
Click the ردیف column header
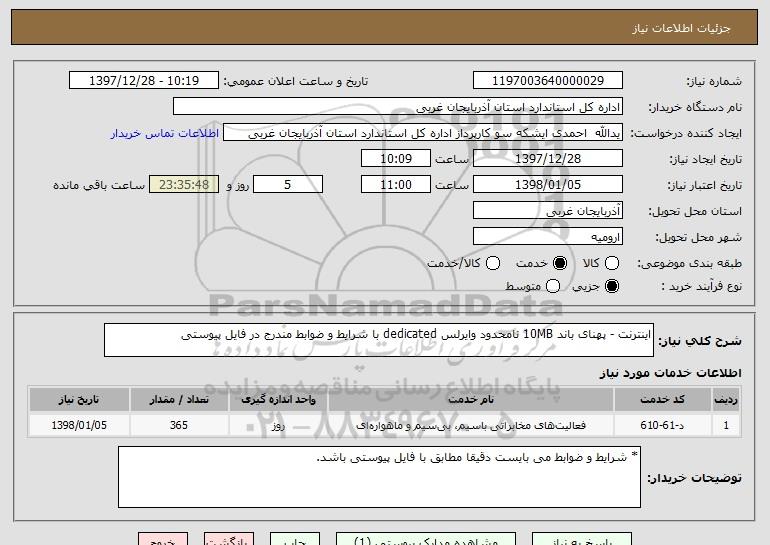click(726, 400)
